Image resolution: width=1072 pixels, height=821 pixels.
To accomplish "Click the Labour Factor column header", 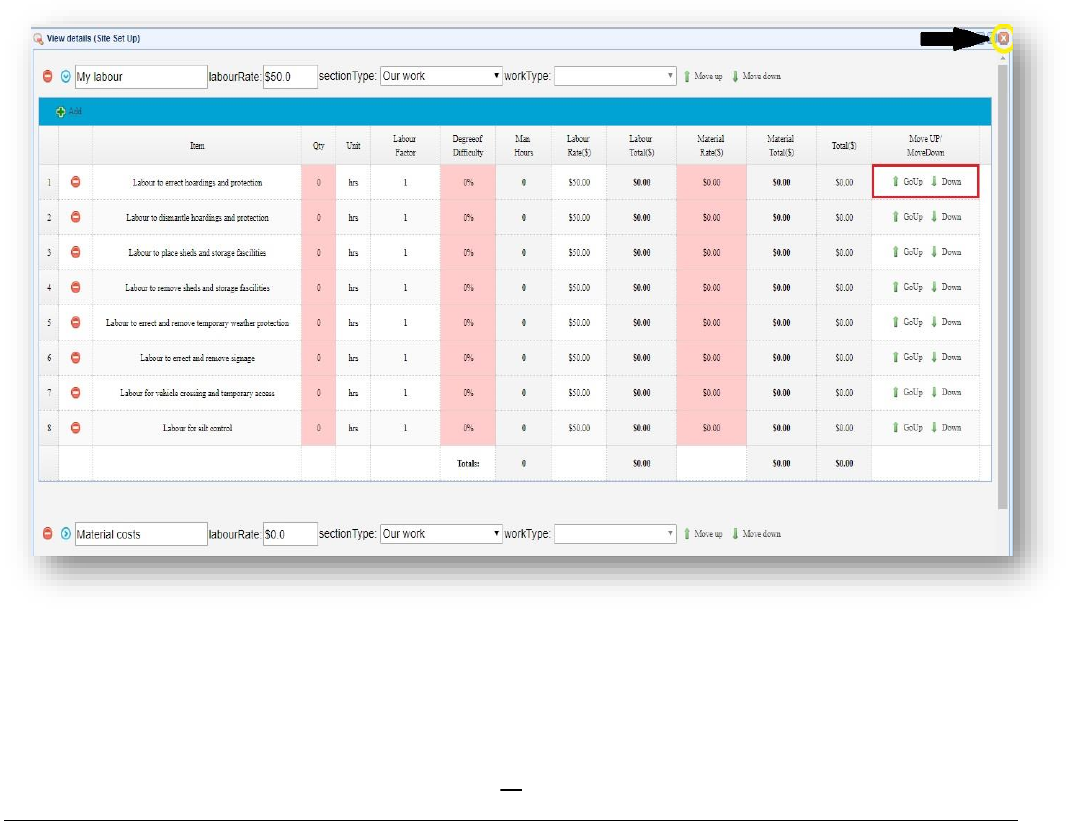I will (405, 146).
